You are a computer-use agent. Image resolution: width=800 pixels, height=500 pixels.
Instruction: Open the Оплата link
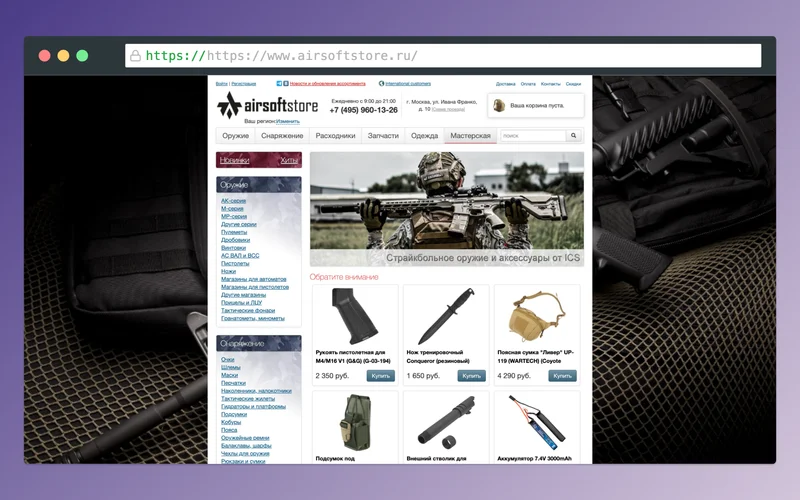click(x=528, y=84)
